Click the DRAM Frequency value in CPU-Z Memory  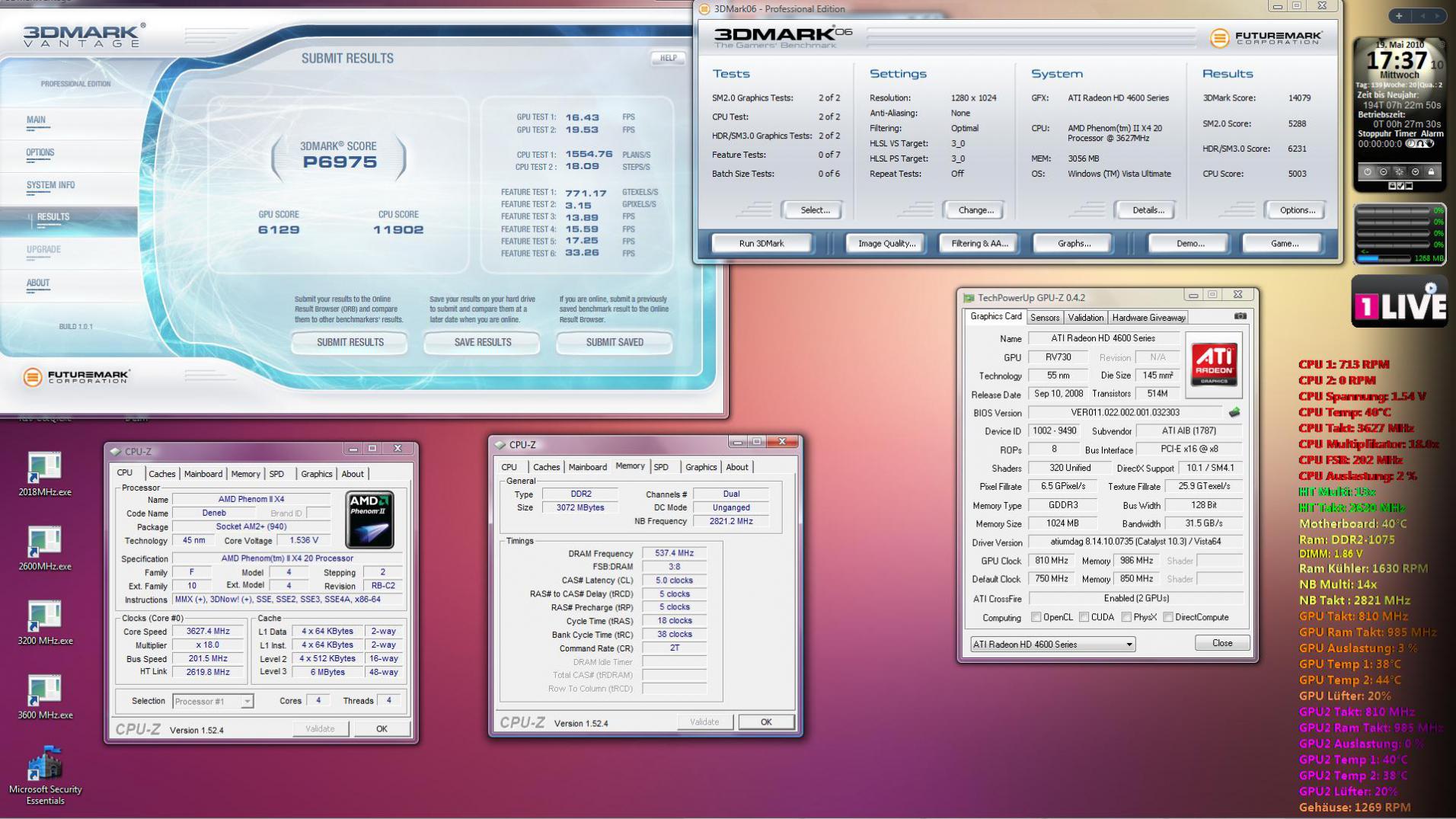(675, 554)
